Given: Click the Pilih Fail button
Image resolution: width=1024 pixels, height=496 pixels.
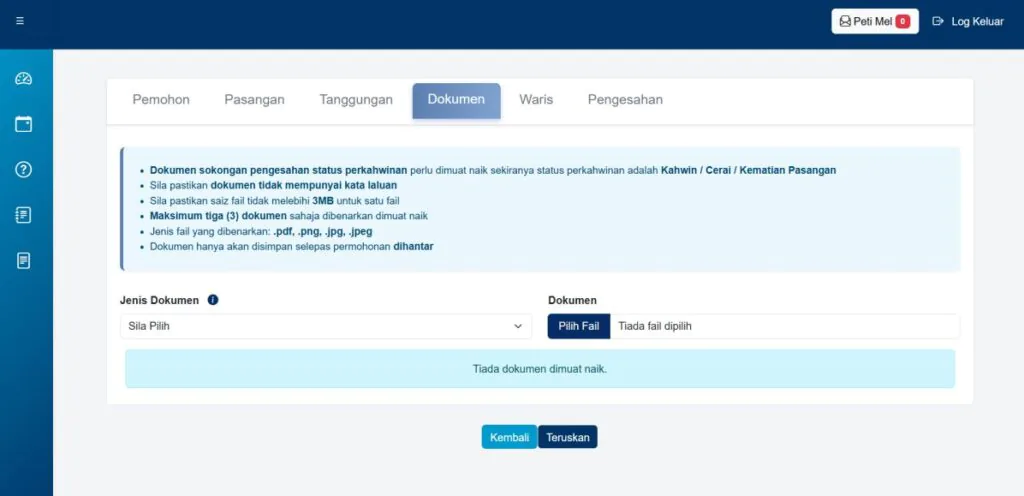Looking at the screenshot, I should pyautogui.click(x=579, y=326).
